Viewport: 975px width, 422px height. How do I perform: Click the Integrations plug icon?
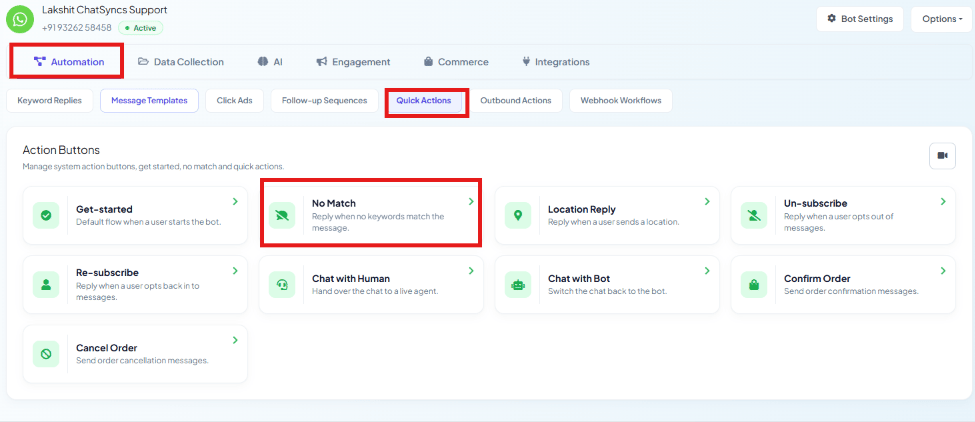coord(526,62)
